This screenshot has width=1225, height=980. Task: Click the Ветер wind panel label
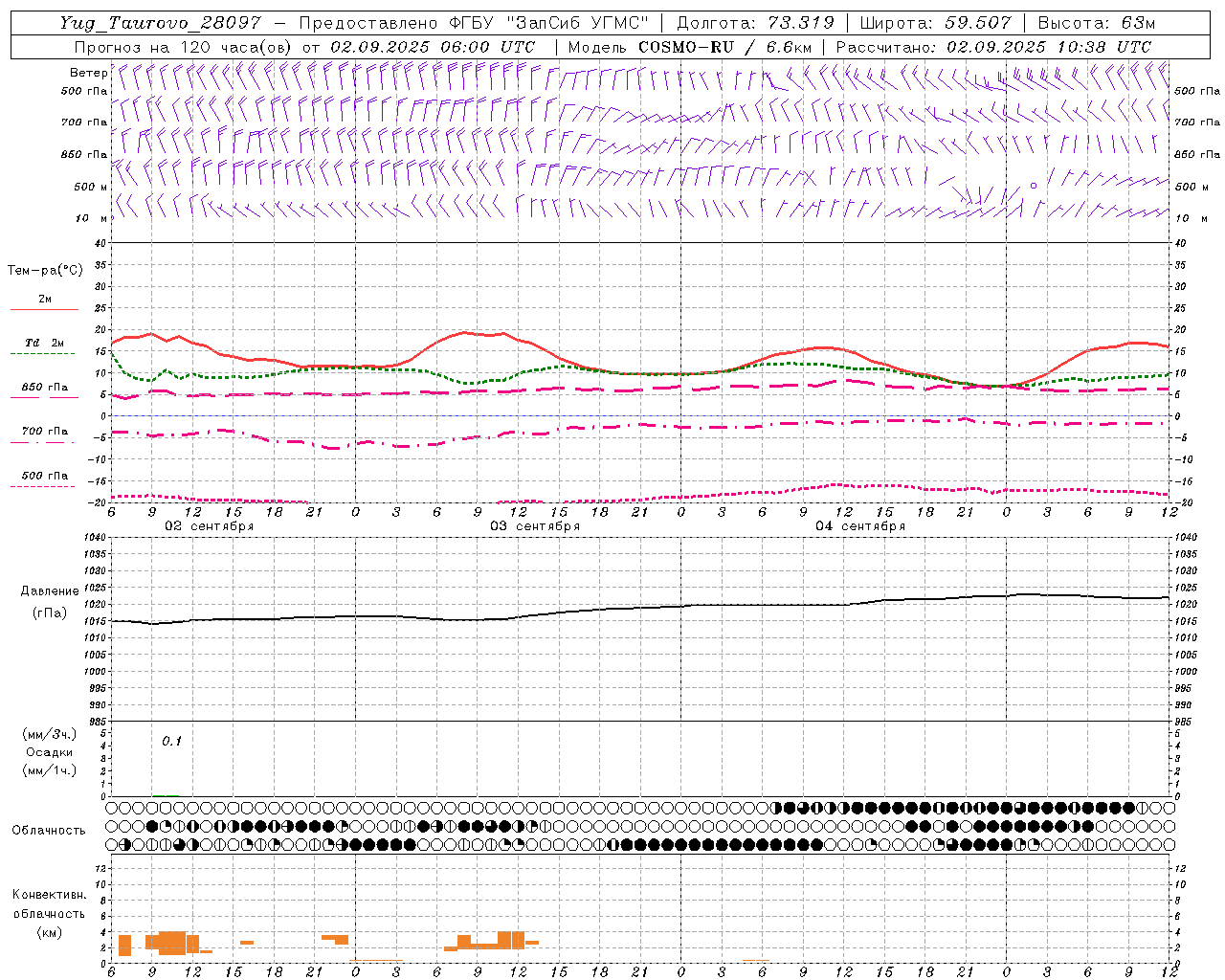88,73
